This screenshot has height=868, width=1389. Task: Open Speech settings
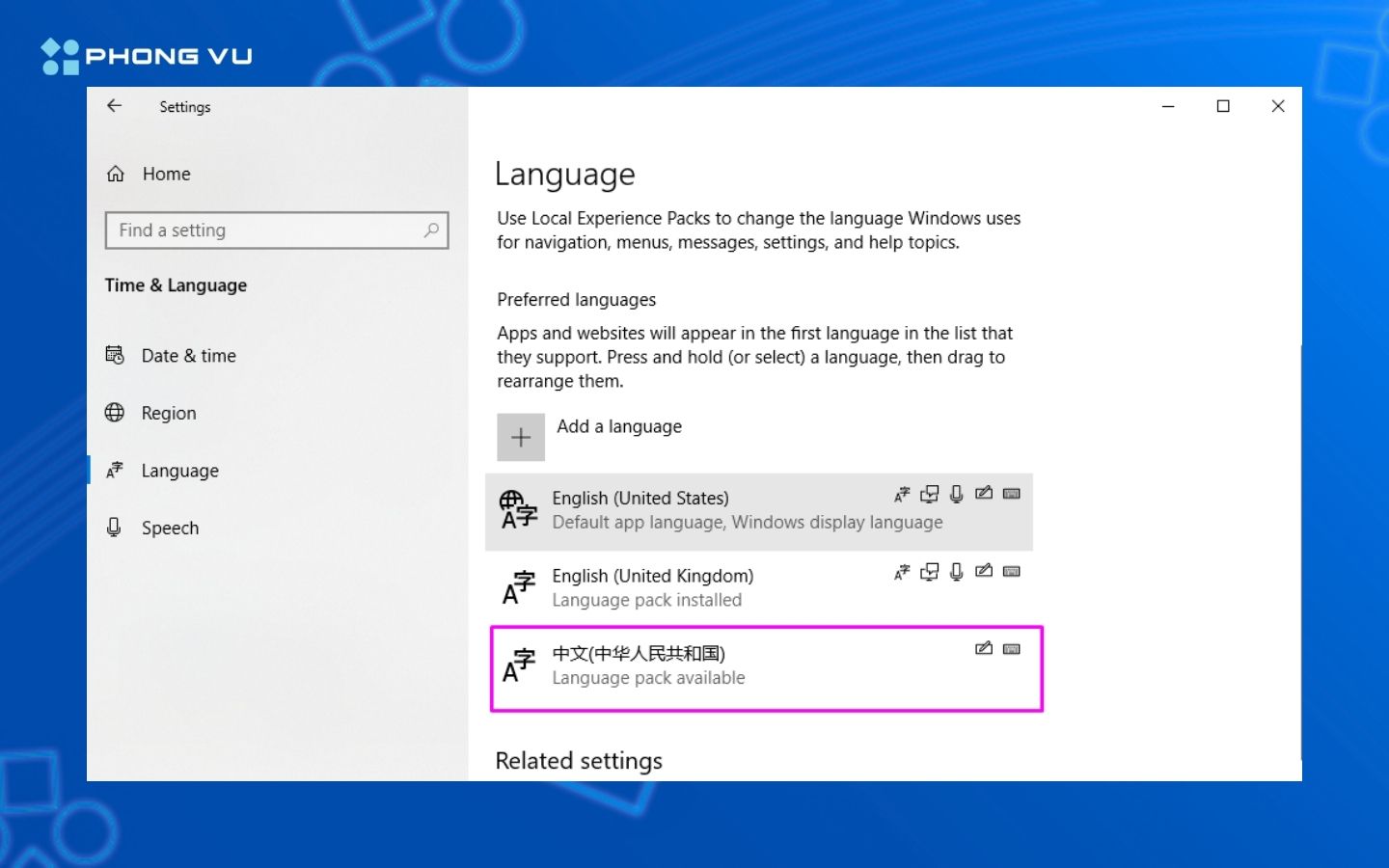tap(170, 528)
